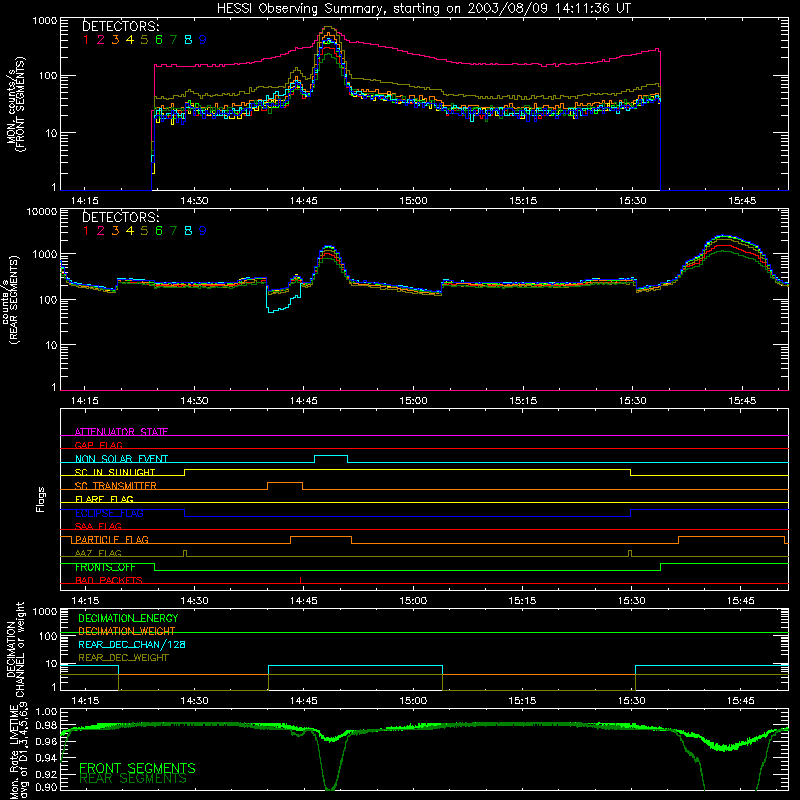This screenshot has height=800, width=800.
Task: Click the SC IN SUNLIGHT flag label
Action: click(115, 472)
